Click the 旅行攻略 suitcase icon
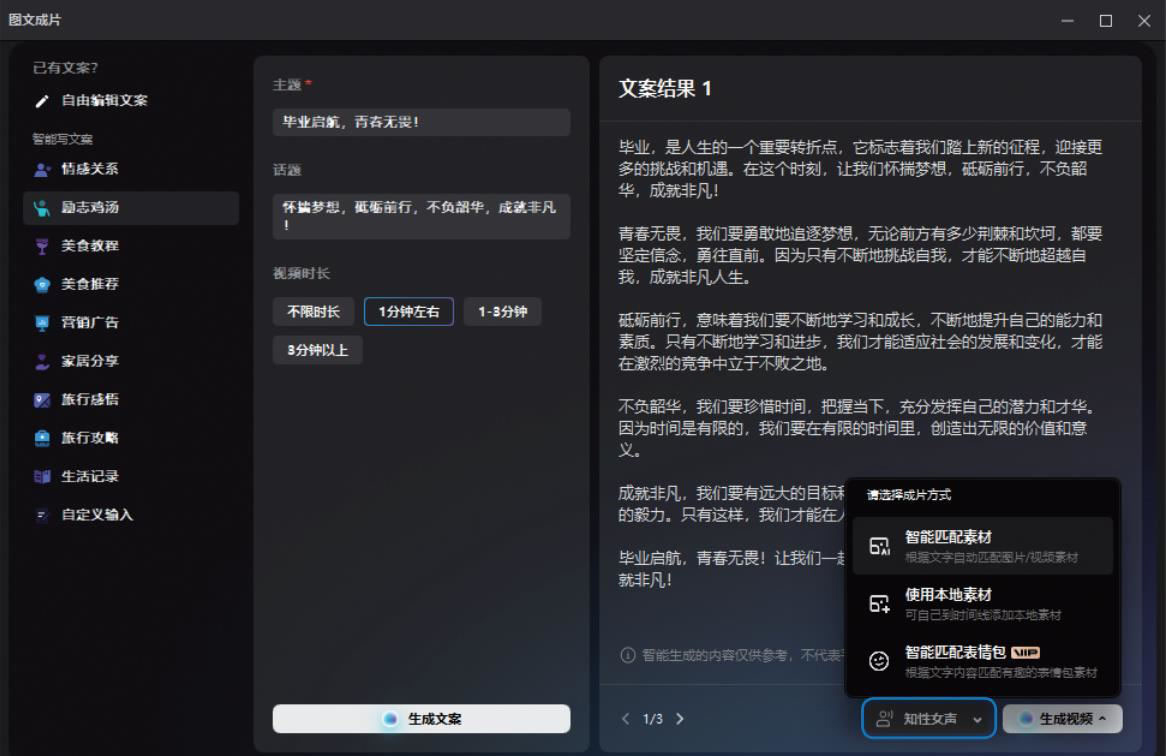Image resolution: width=1166 pixels, height=756 pixels. click(x=42, y=439)
